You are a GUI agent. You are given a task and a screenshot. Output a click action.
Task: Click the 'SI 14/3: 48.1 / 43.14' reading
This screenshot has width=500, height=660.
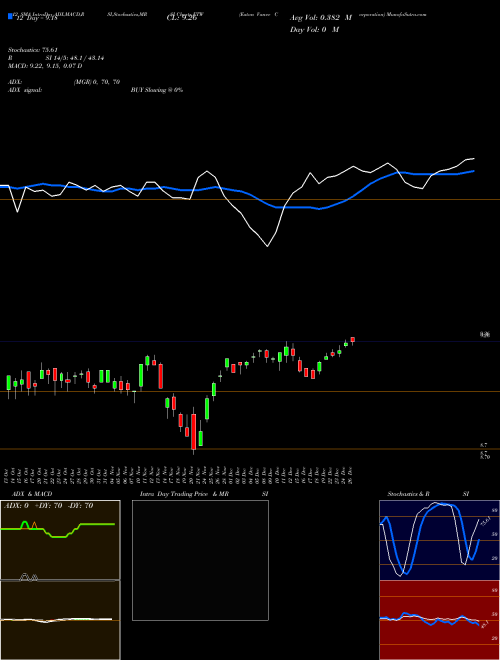click(x=75, y=58)
